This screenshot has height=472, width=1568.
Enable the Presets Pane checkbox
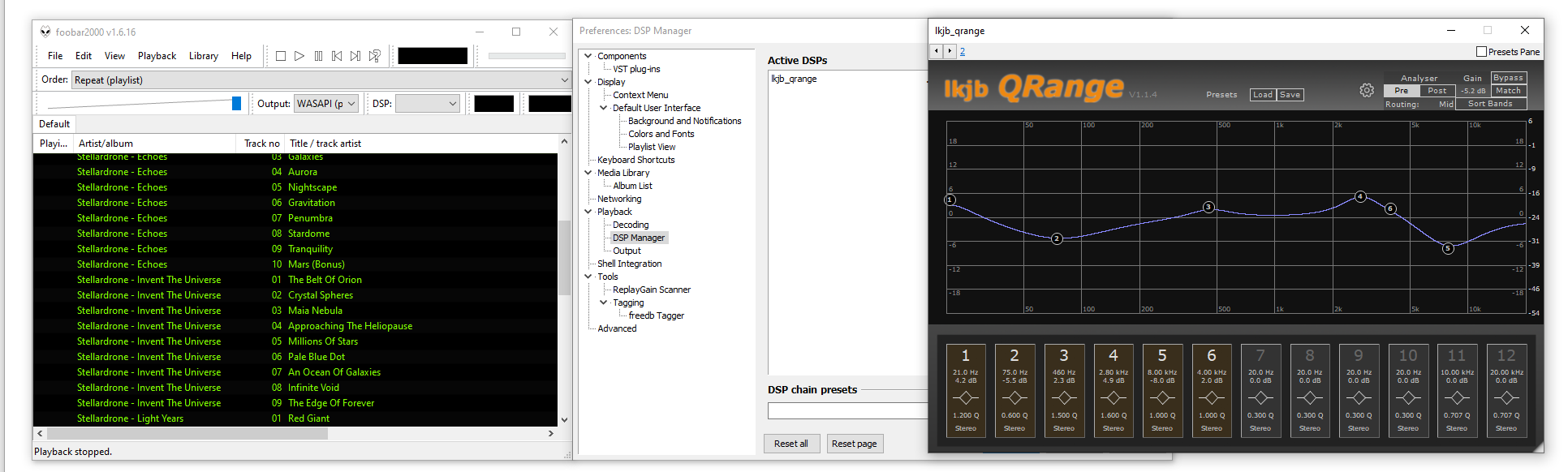coord(1481,52)
